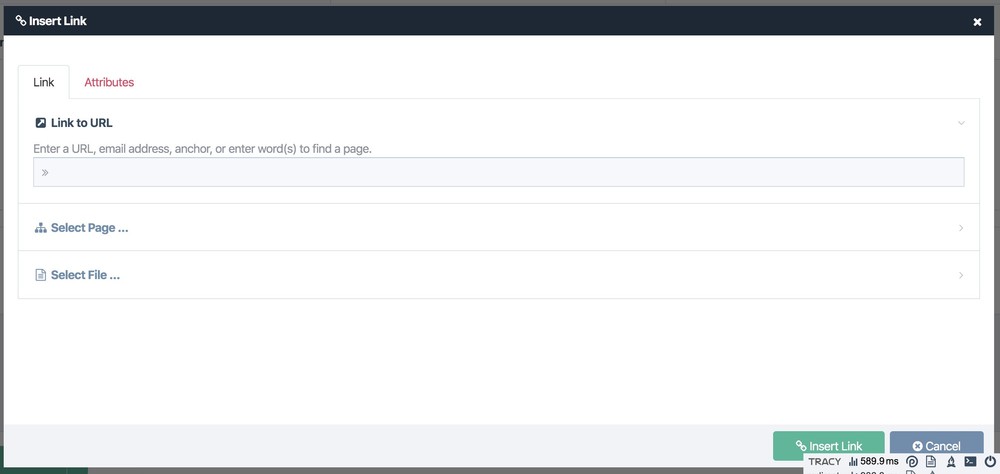
Task: Click the double-chevron icon in URL field
Action: point(45,172)
